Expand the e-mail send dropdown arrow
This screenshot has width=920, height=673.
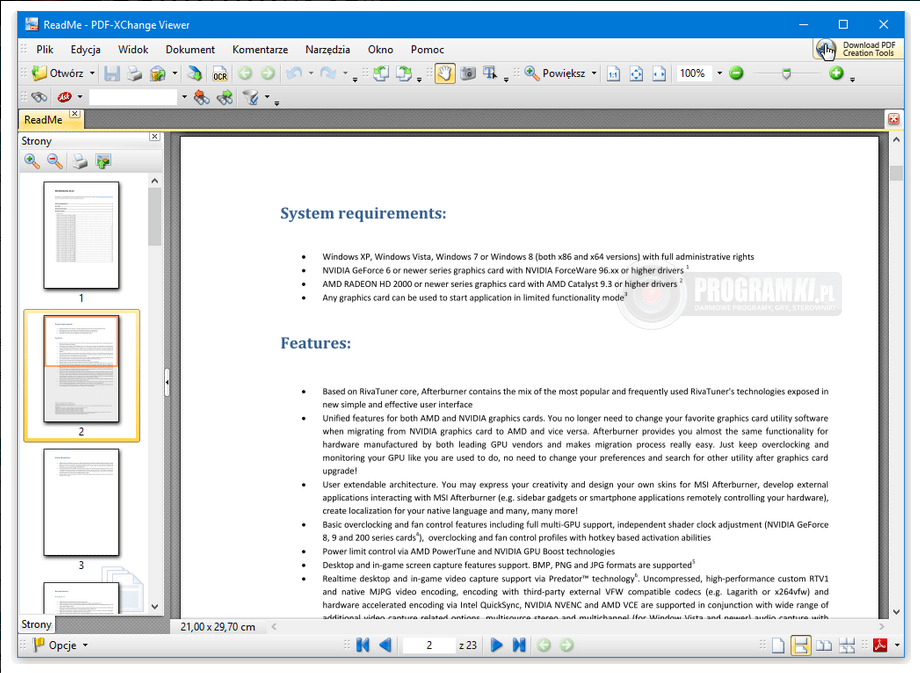(x=175, y=73)
